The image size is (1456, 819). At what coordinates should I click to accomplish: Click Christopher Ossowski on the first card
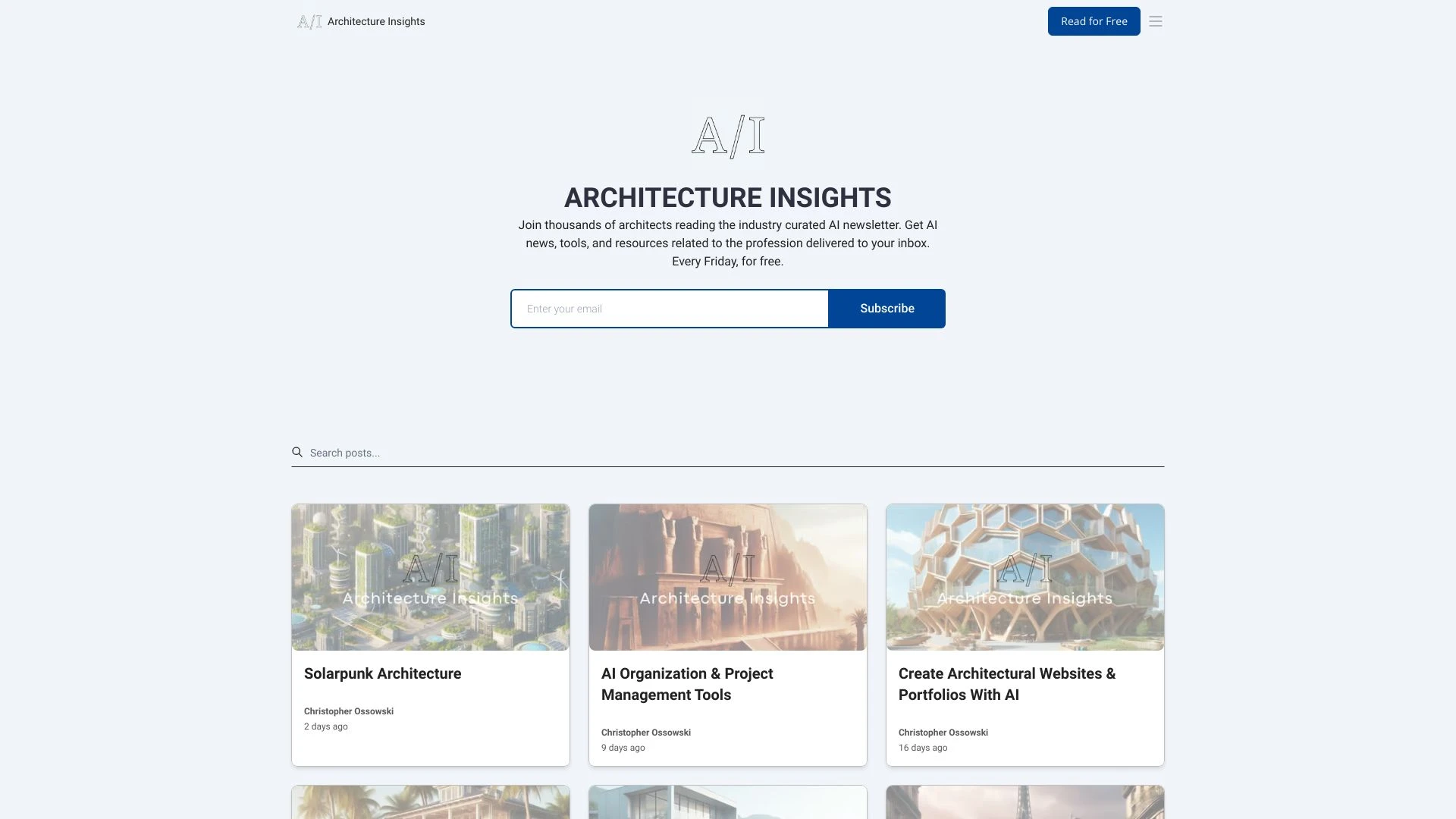tap(348, 711)
